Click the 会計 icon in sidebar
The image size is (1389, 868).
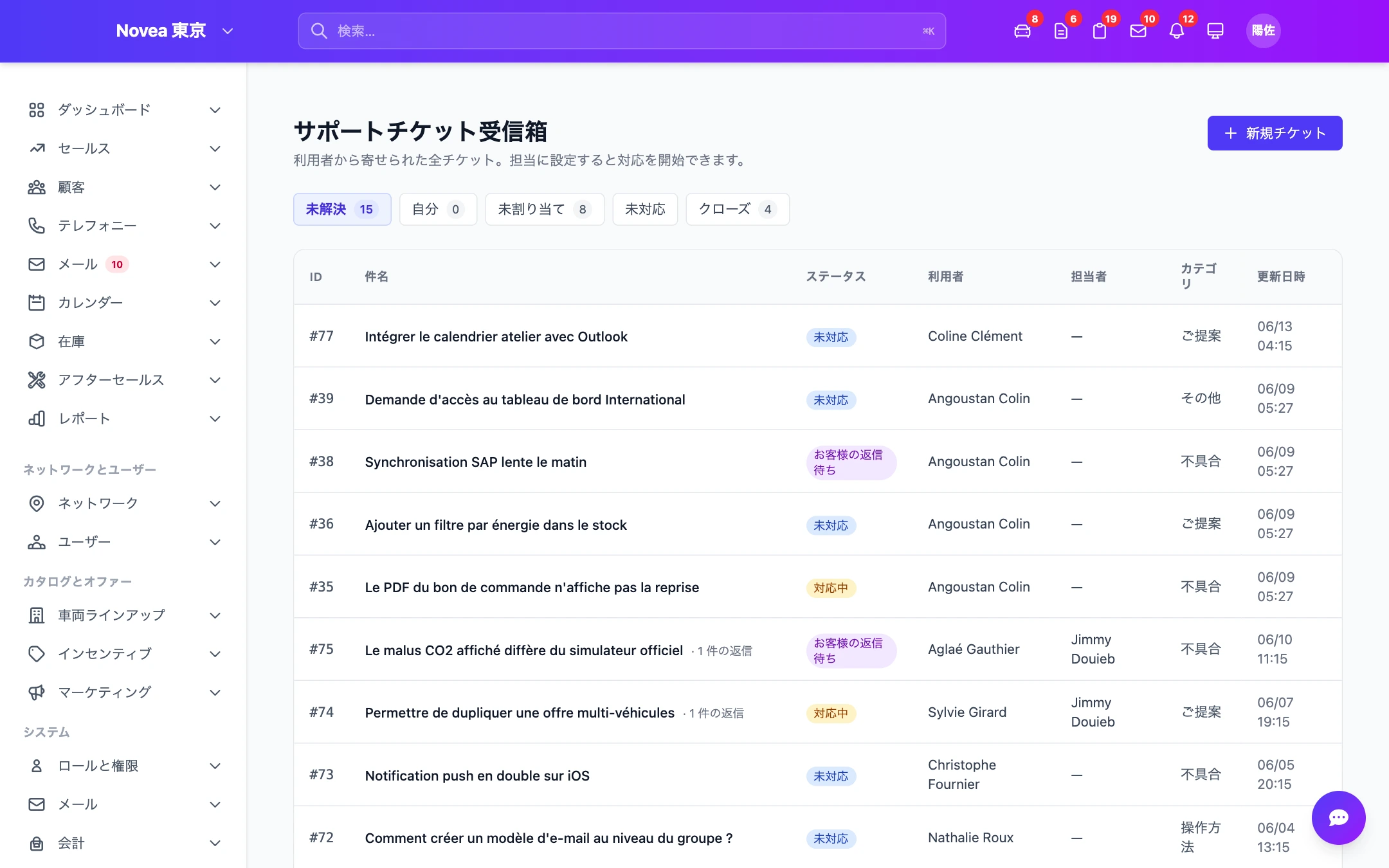[37, 843]
